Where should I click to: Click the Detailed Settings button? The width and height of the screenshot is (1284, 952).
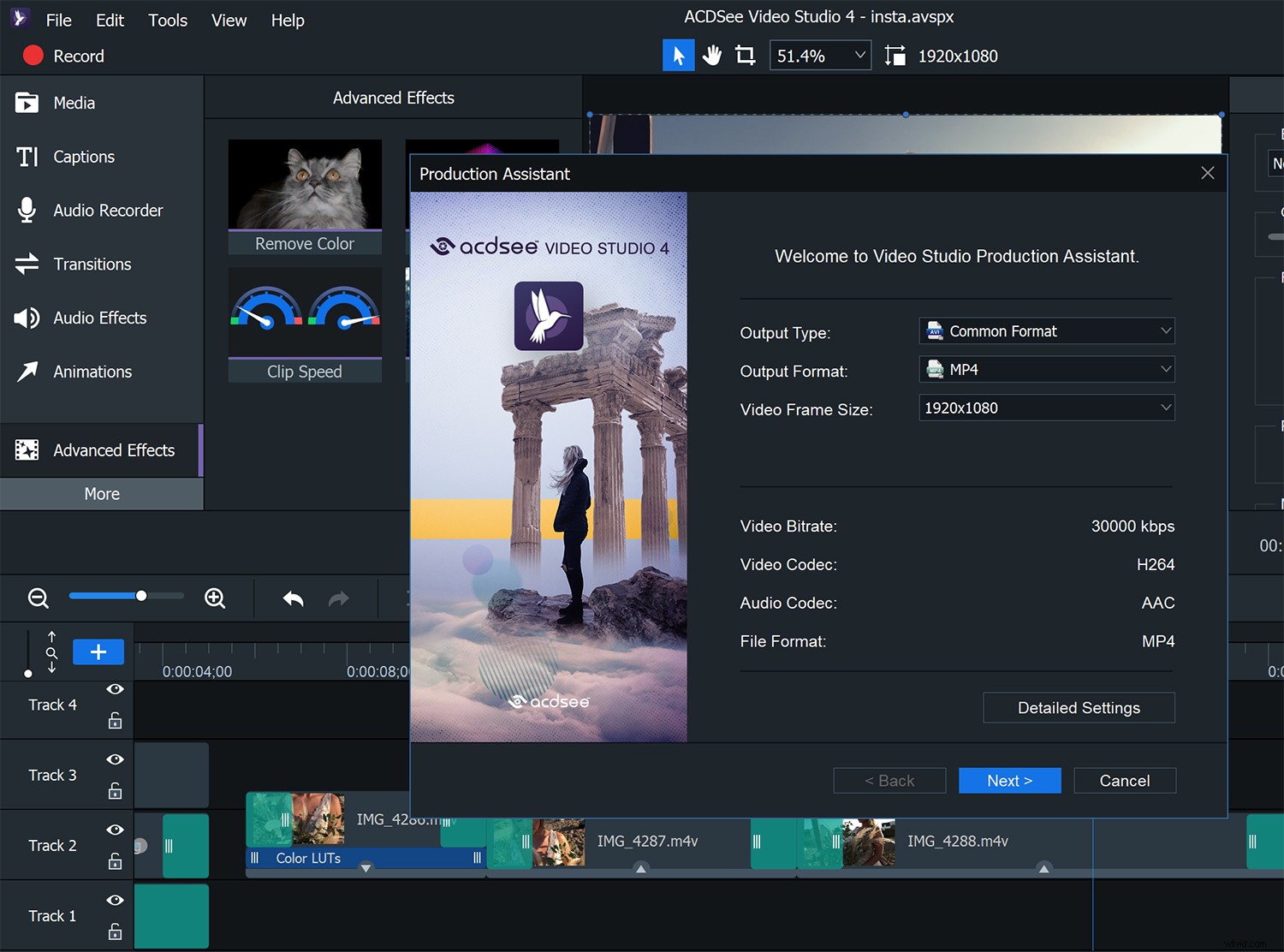point(1079,707)
